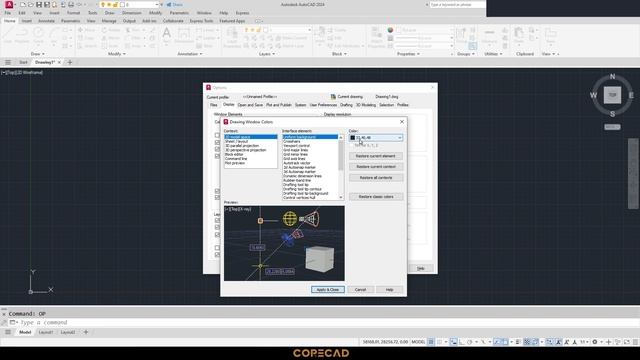Screen dimensions: 640x360
Task: Click the 3D scene Preview thumbnail
Action: pos(284,243)
